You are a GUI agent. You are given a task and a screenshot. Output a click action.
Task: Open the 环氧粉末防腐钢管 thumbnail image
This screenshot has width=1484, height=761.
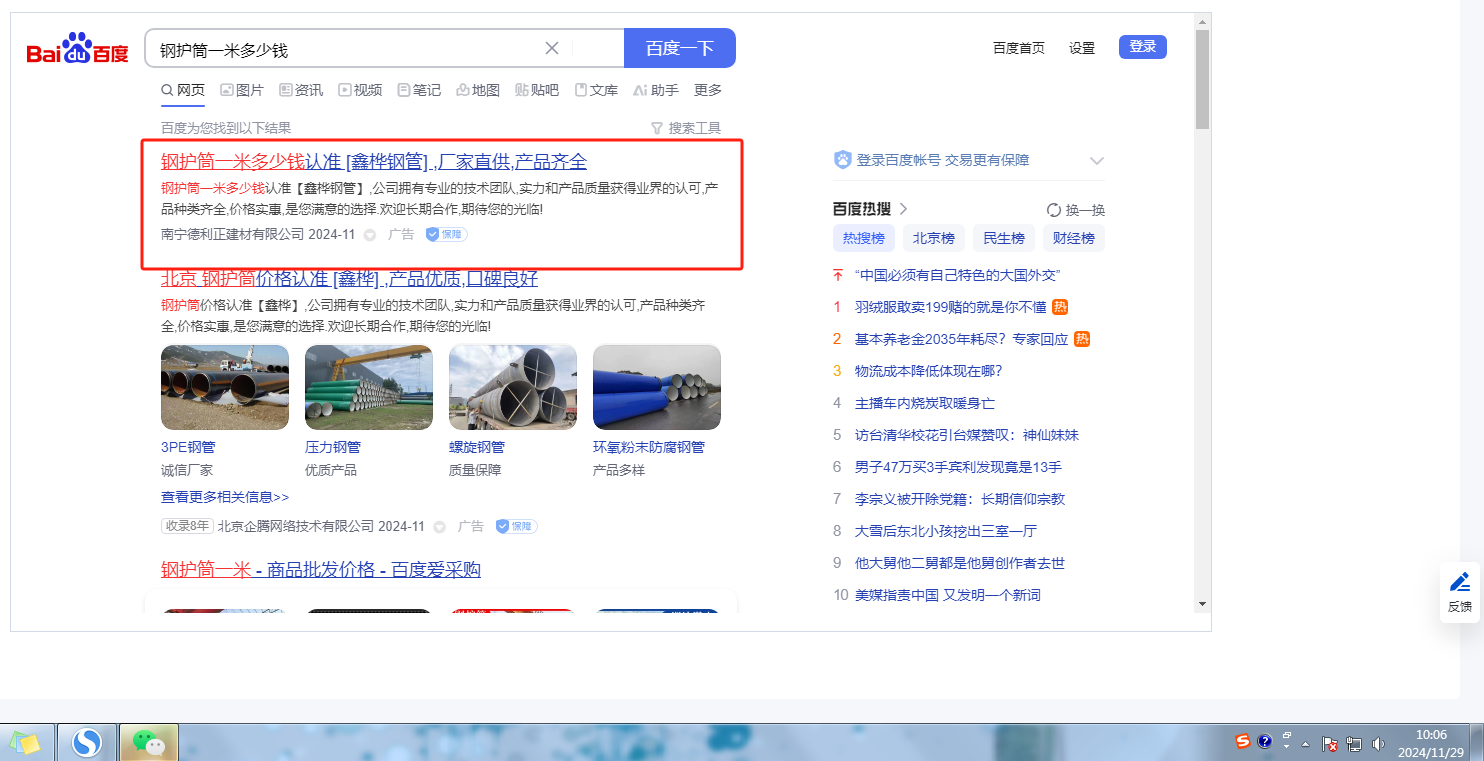tap(657, 387)
